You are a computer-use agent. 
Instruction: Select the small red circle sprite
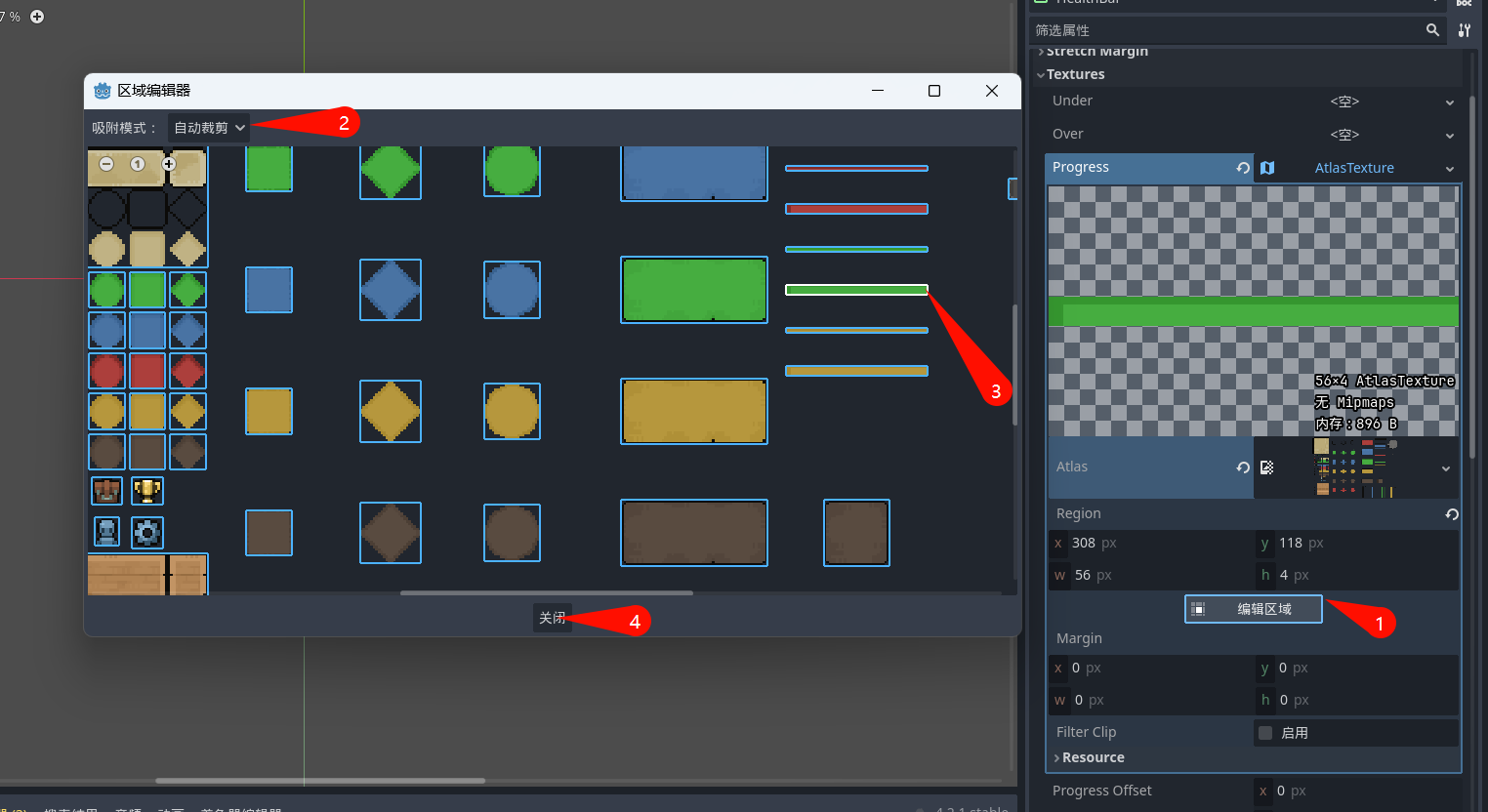click(x=106, y=371)
